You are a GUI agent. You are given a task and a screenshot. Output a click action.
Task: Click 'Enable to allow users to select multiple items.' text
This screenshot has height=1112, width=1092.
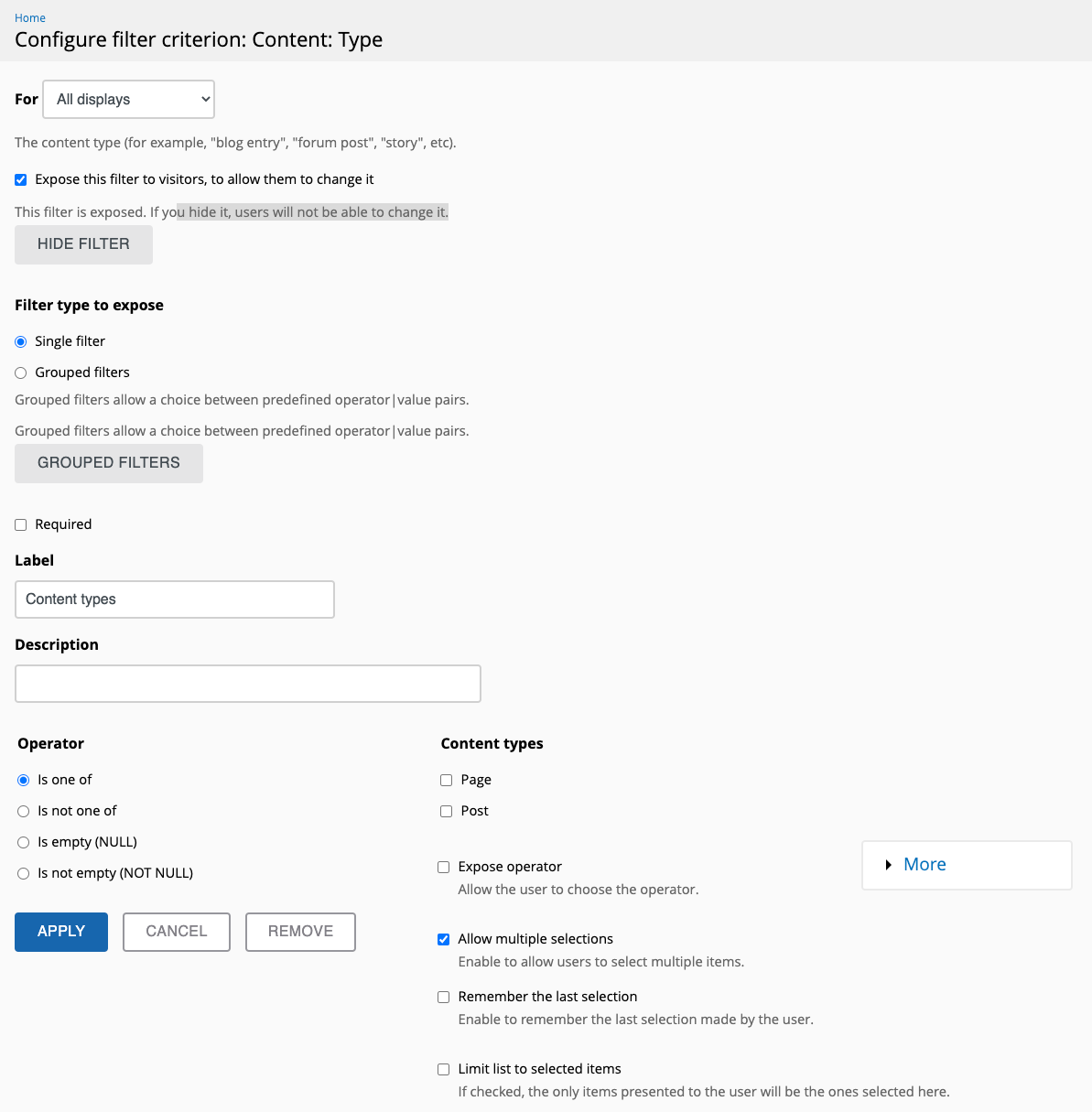(601, 962)
